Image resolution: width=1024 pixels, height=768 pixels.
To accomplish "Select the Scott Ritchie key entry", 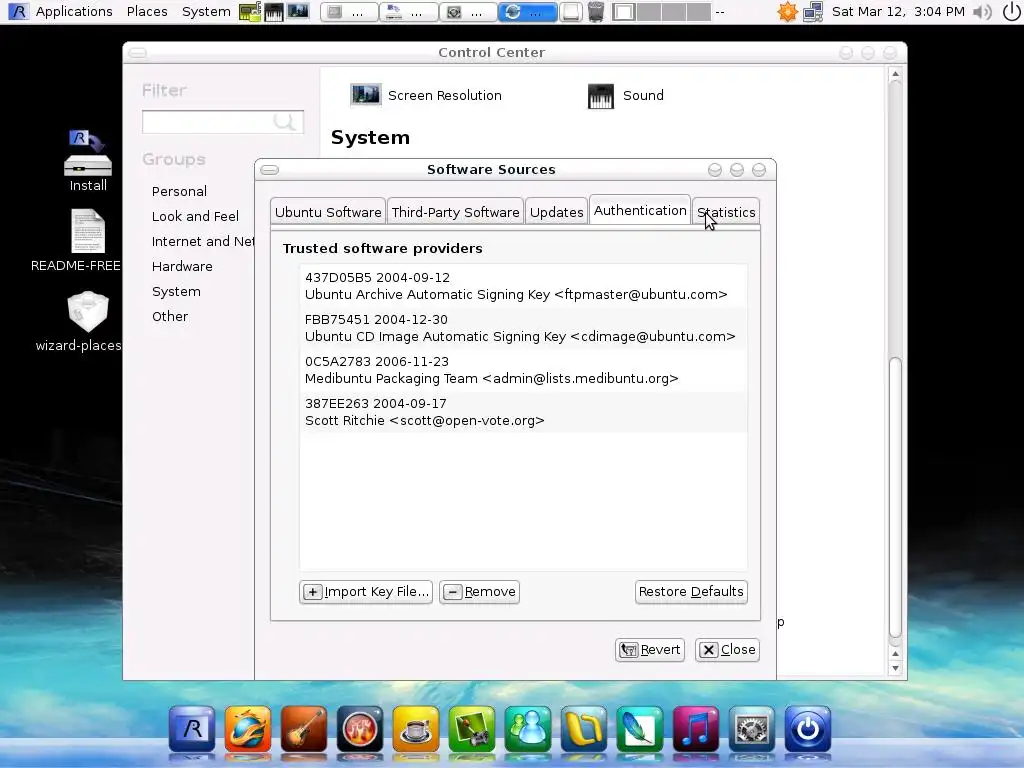I will coord(523,411).
